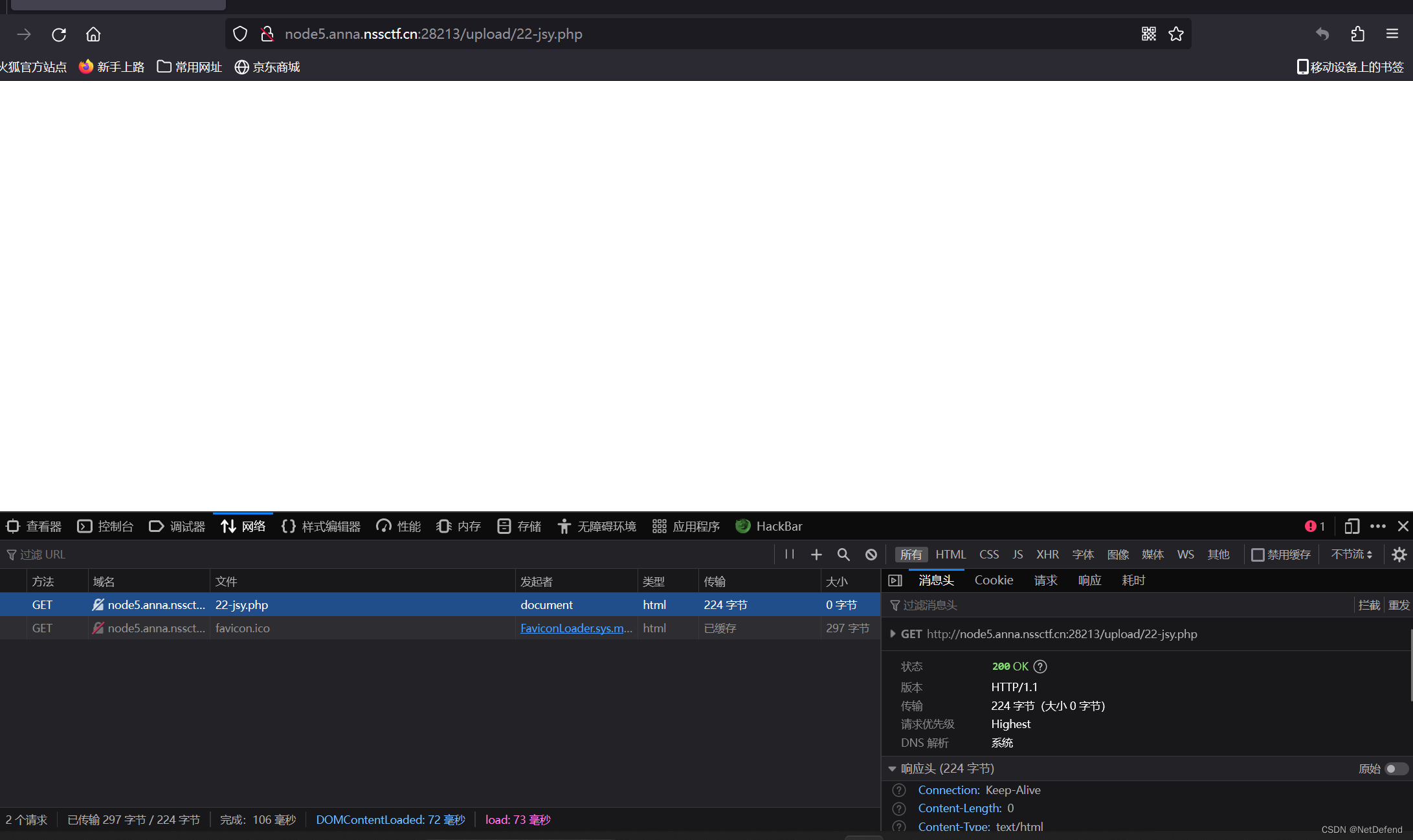Expand the GET request URL details

coord(893,634)
